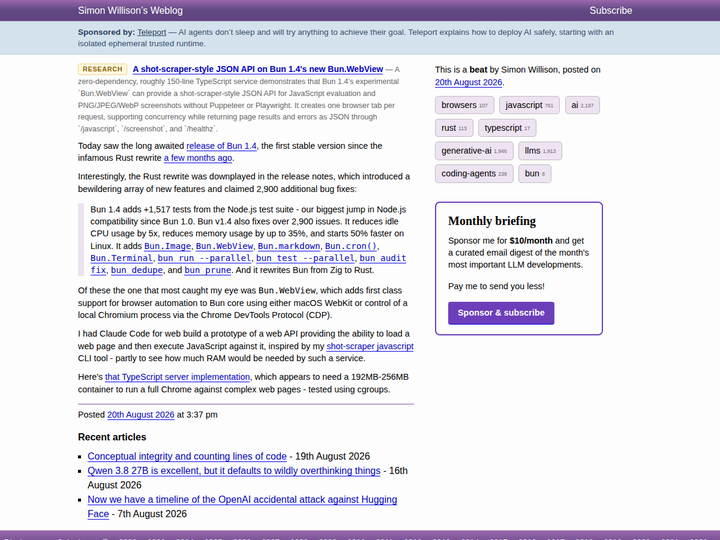
Task: Follow the 'shot-scraper javascript' link
Action: [x=370, y=346]
